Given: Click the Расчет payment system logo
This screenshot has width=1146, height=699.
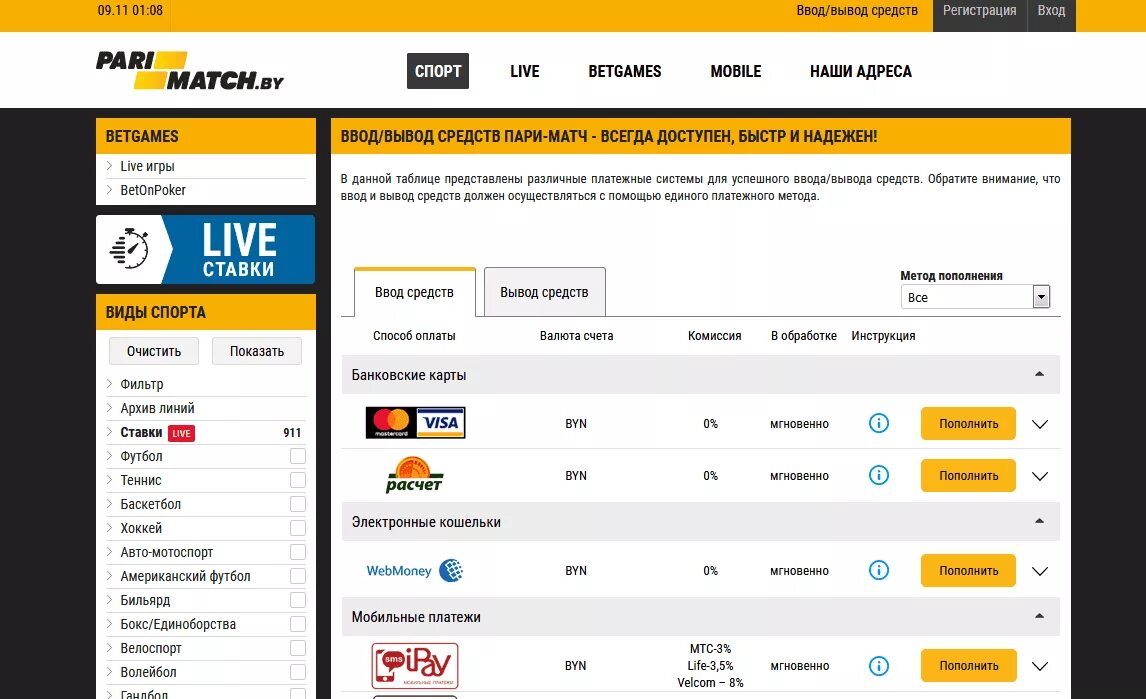Looking at the screenshot, I should (414, 475).
